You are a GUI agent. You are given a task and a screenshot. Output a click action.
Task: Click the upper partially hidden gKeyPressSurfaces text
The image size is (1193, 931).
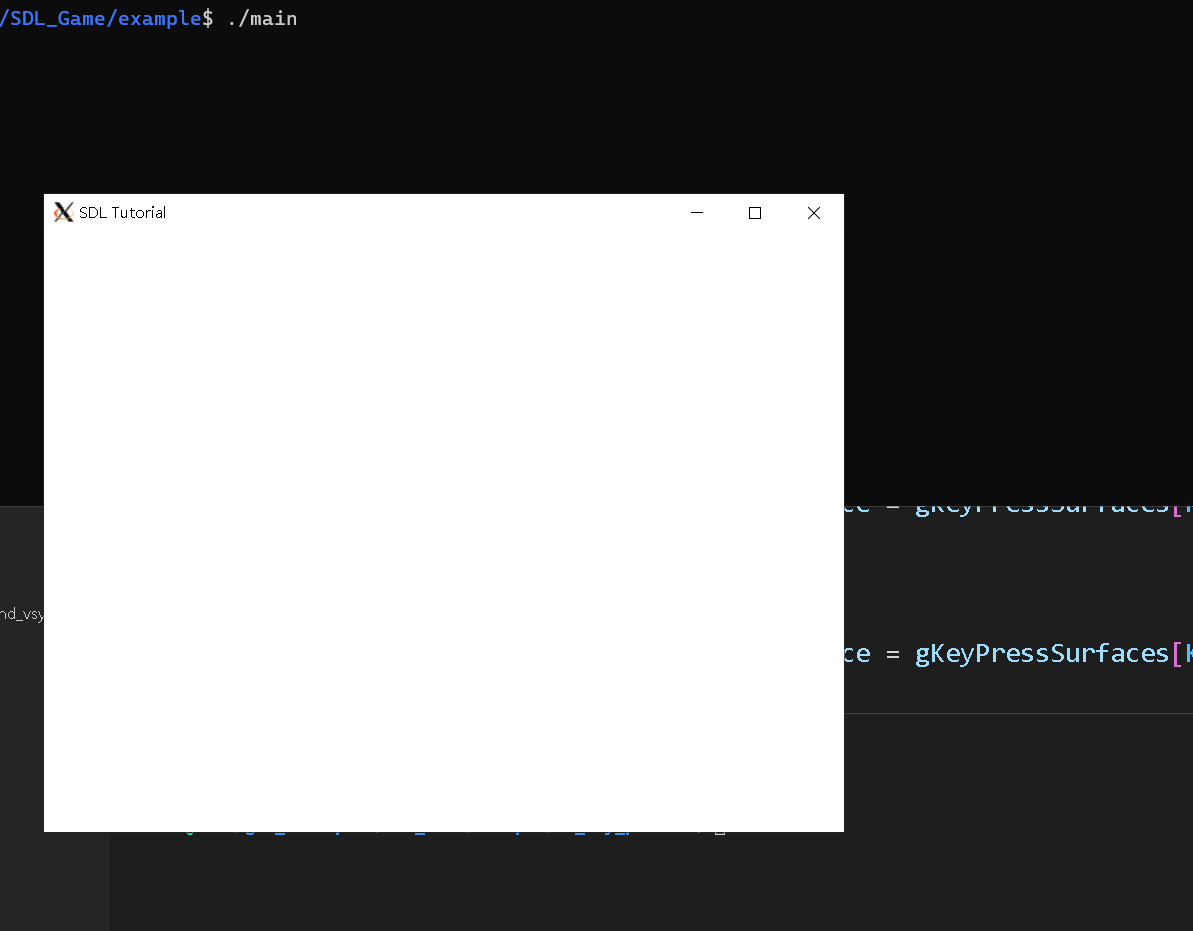coord(1043,504)
